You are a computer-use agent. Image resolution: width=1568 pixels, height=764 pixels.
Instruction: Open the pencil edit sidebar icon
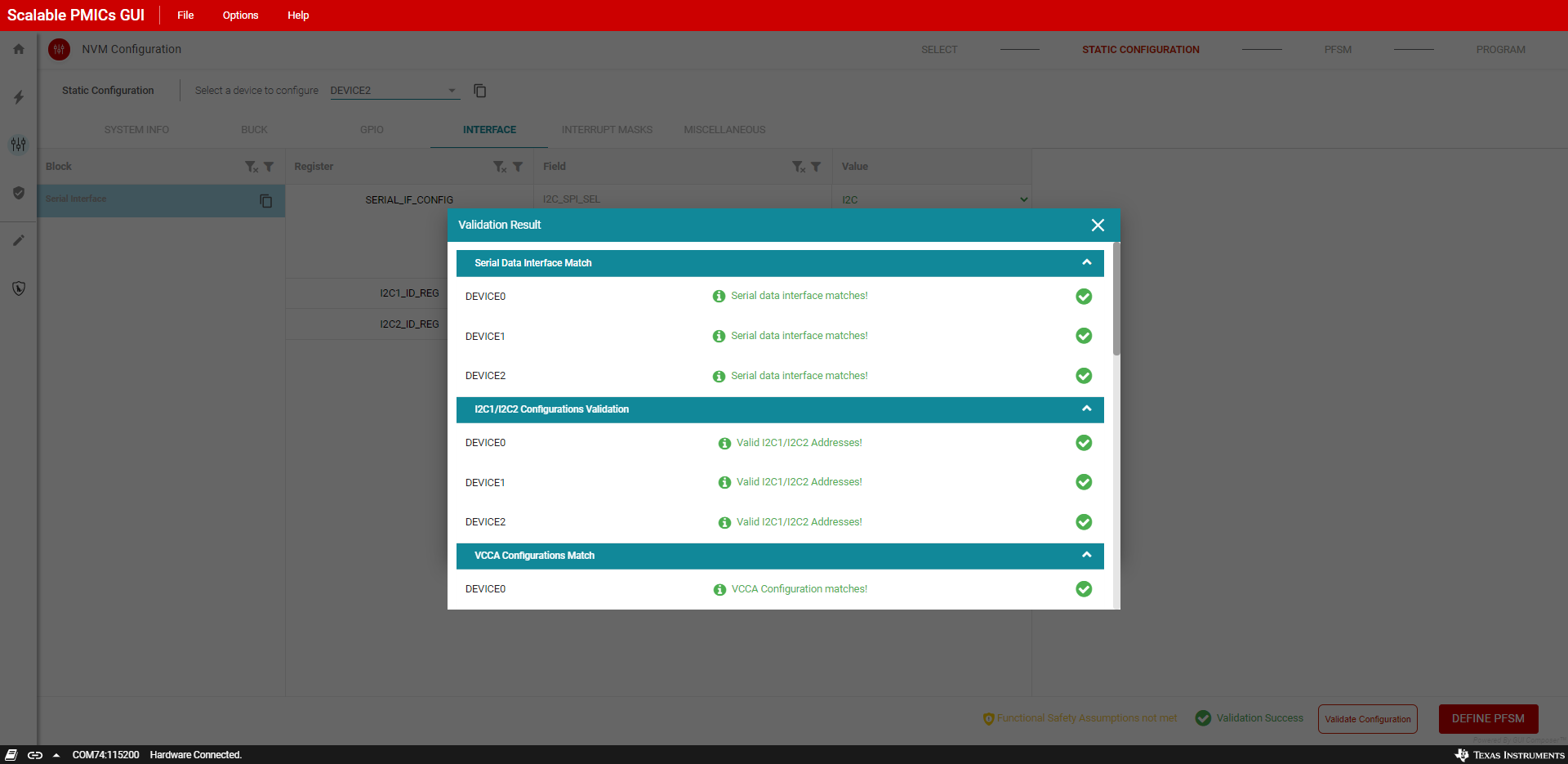coord(19,240)
